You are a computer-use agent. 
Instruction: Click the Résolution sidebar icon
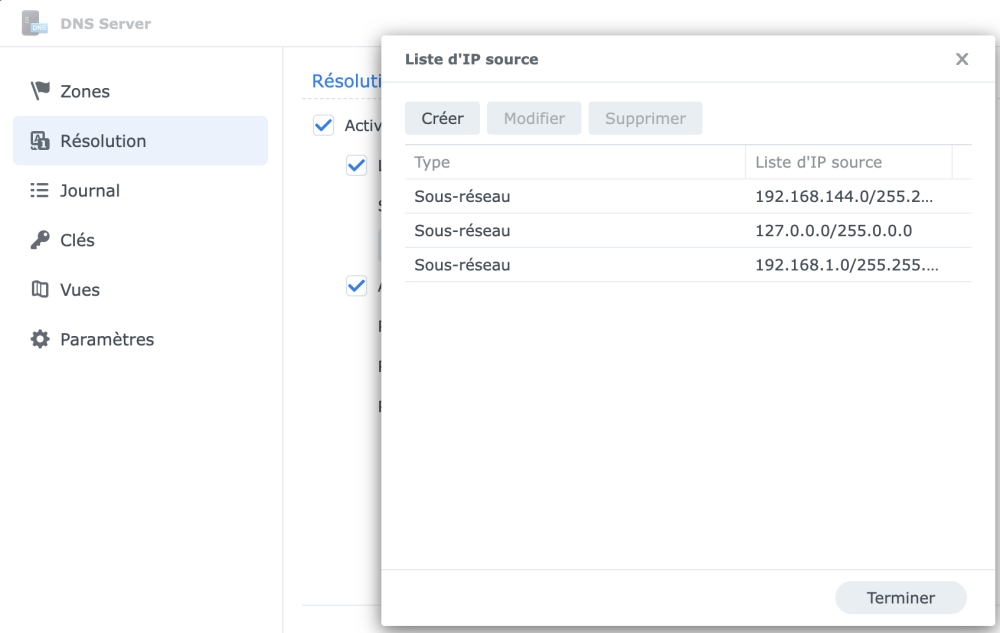tap(40, 140)
